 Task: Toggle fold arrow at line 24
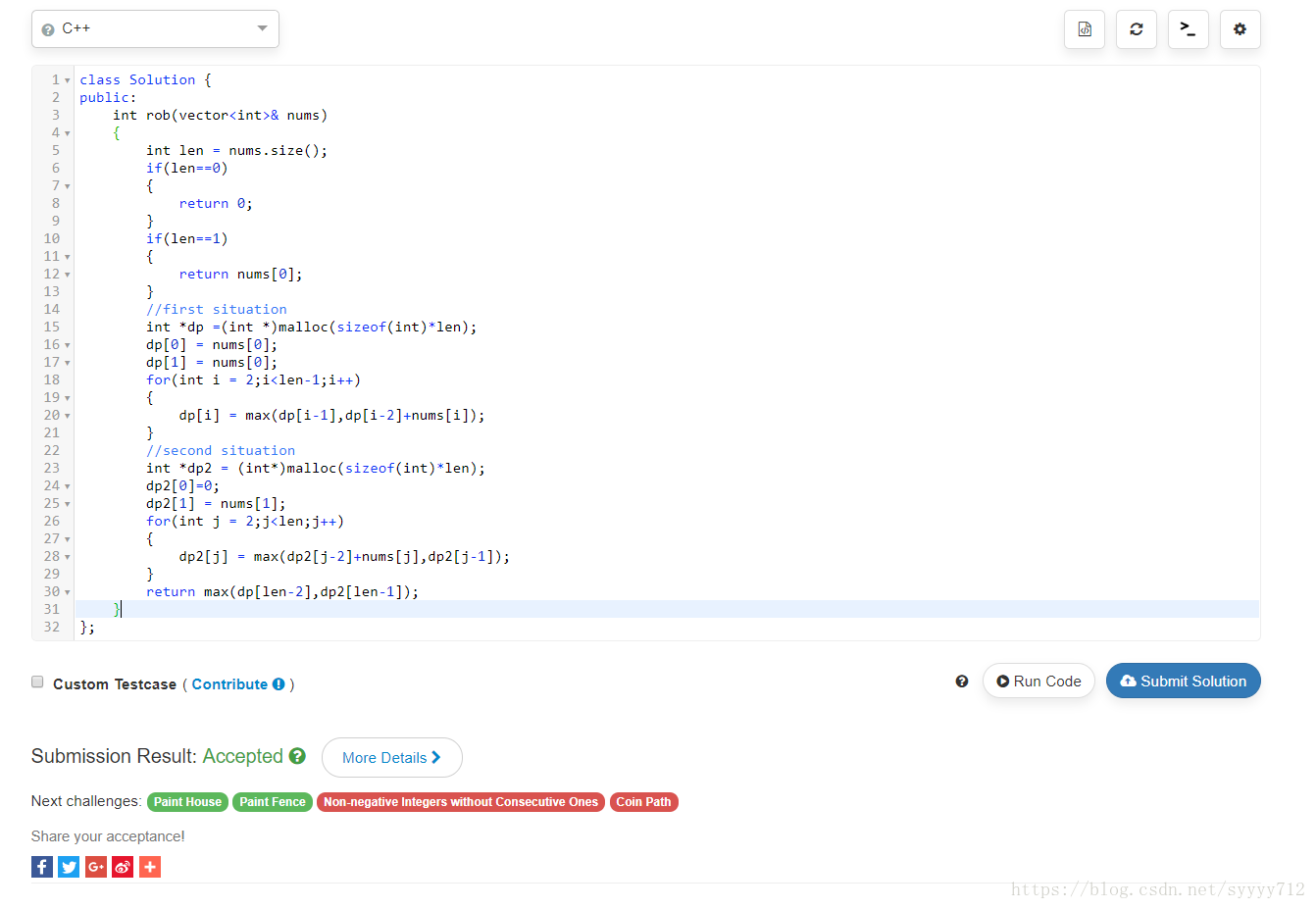[x=68, y=486]
